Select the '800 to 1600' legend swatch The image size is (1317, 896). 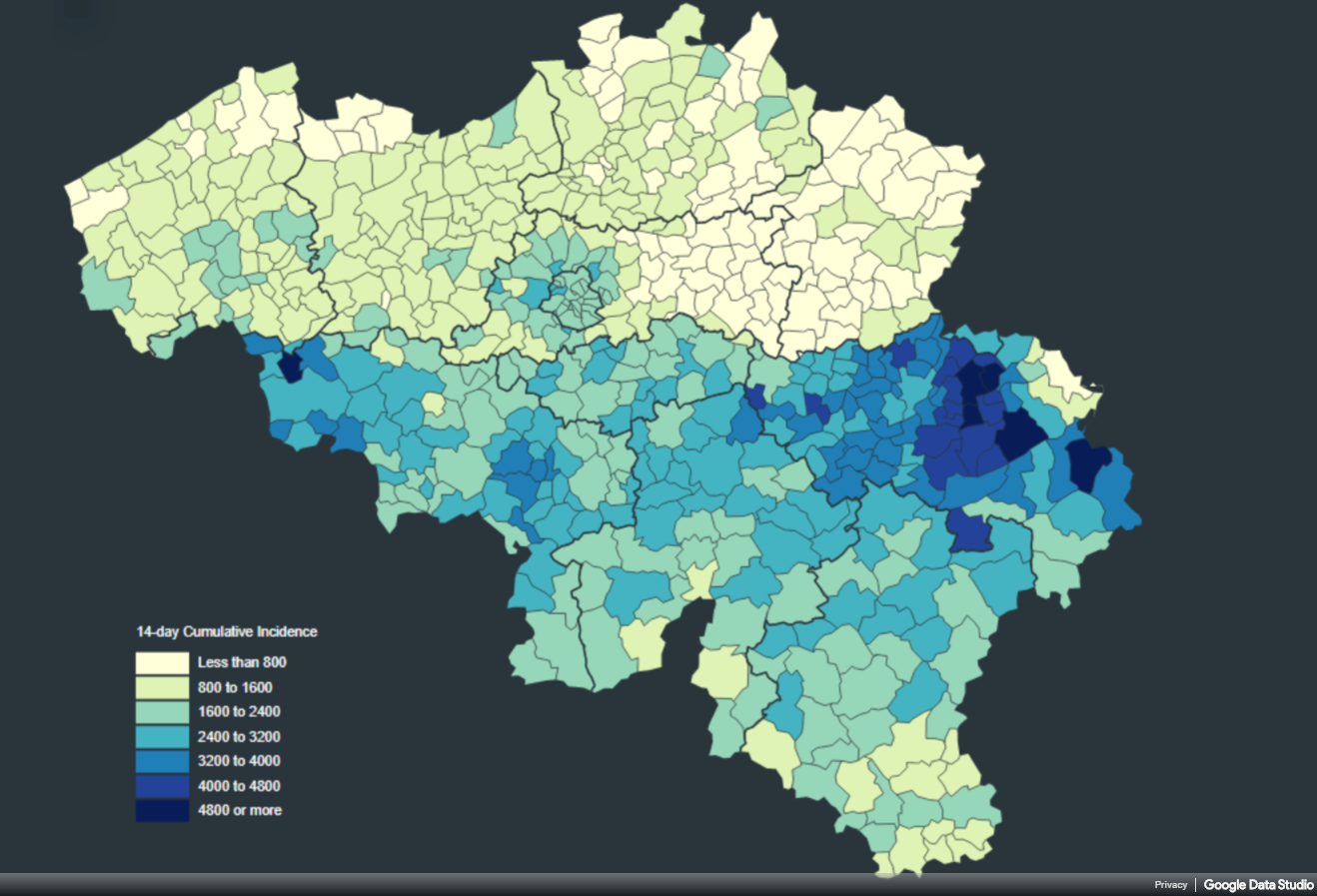click(x=162, y=687)
